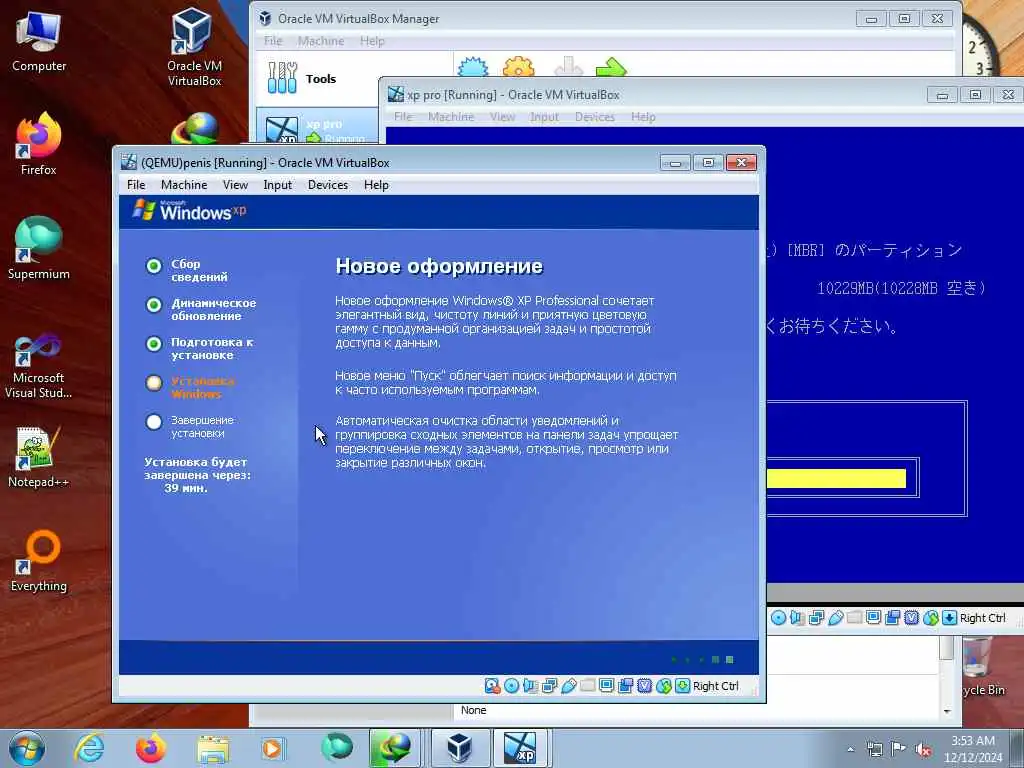The image size is (1024, 768).
Task: Launch Internet Explorer from the taskbar
Action: pyautogui.click(x=89, y=748)
